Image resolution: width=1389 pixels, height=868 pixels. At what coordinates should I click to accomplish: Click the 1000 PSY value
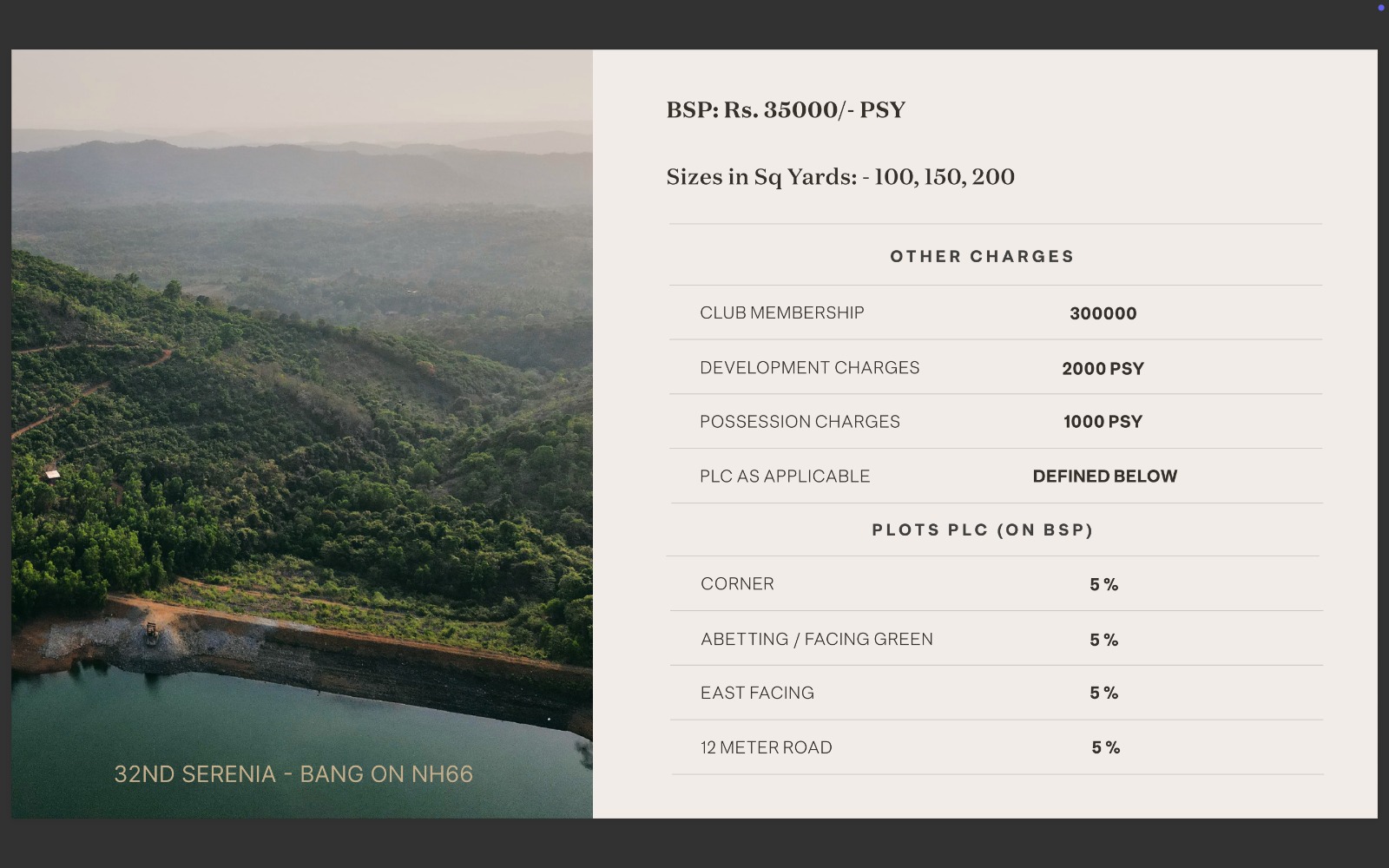[x=1103, y=422]
